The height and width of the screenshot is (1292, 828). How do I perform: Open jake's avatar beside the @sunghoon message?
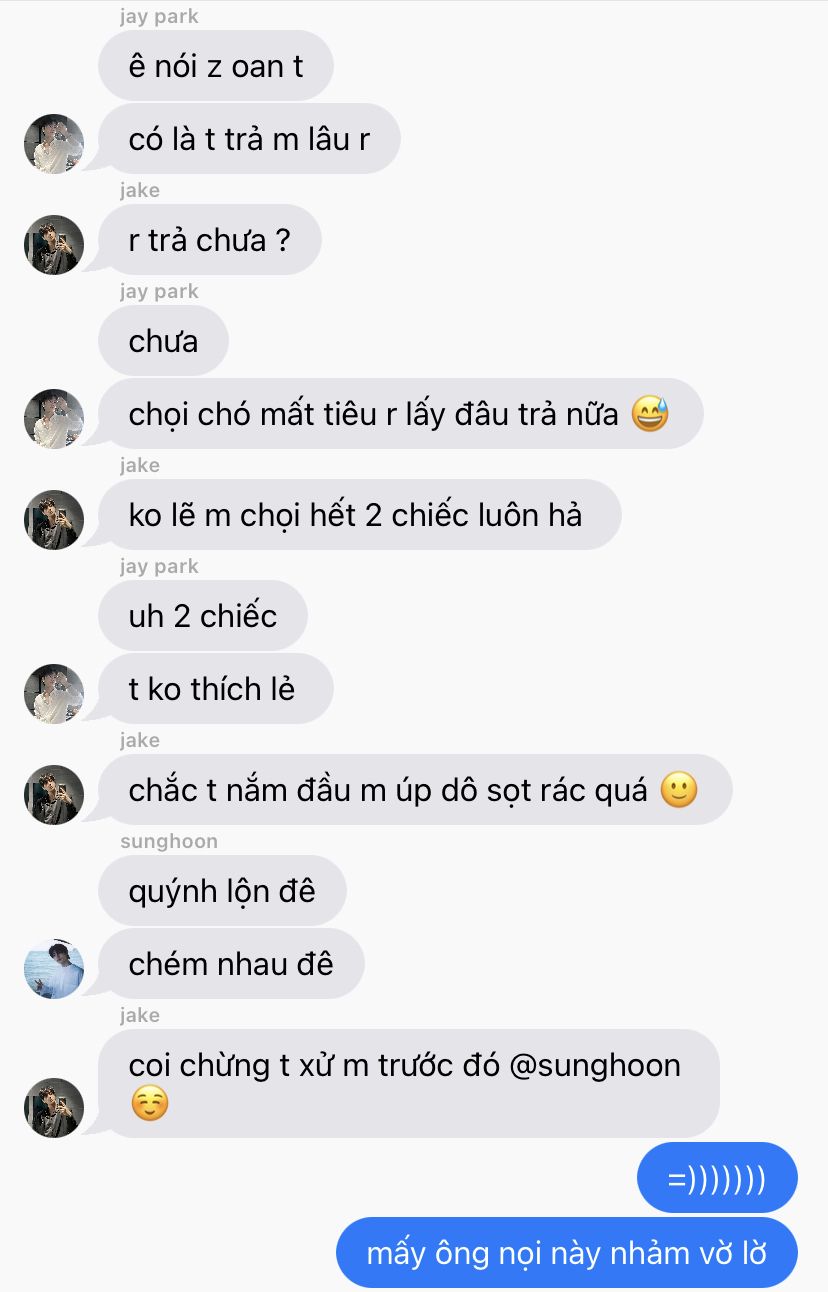point(54,1108)
